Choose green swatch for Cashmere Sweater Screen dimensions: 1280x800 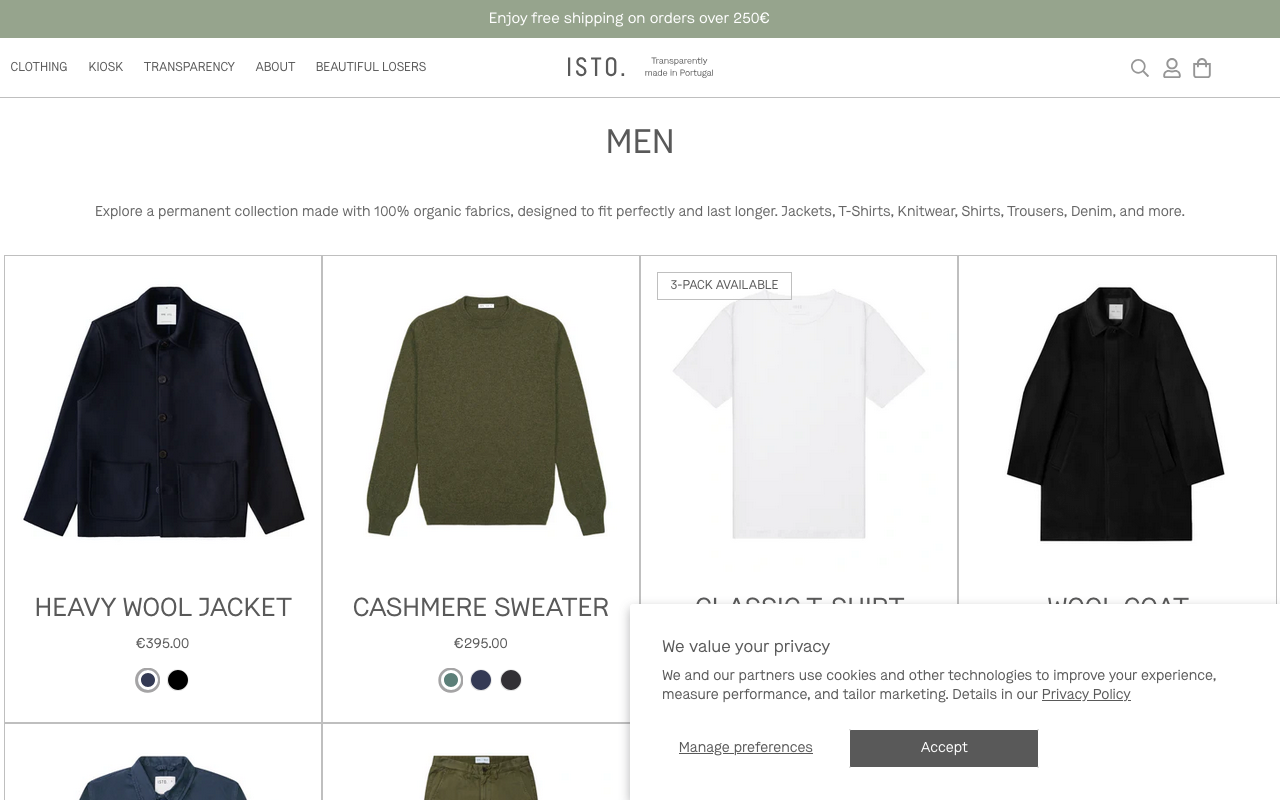[451, 680]
